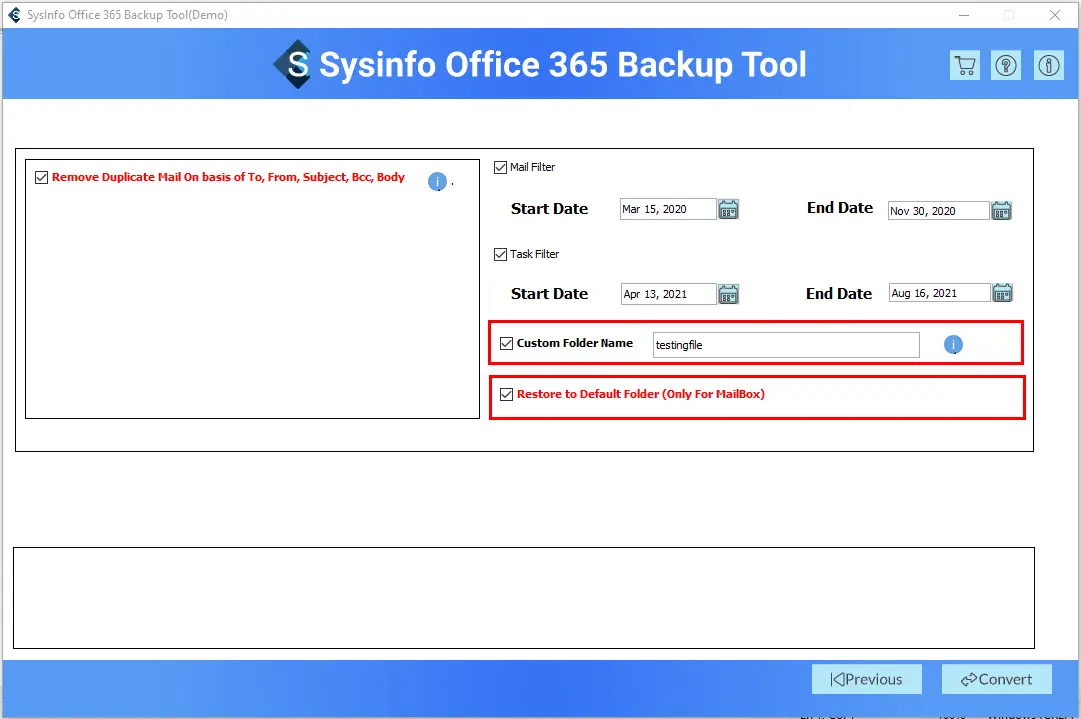Open the about info icon in header
The width and height of the screenshot is (1081, 719).
click(x=1049, y=65)
